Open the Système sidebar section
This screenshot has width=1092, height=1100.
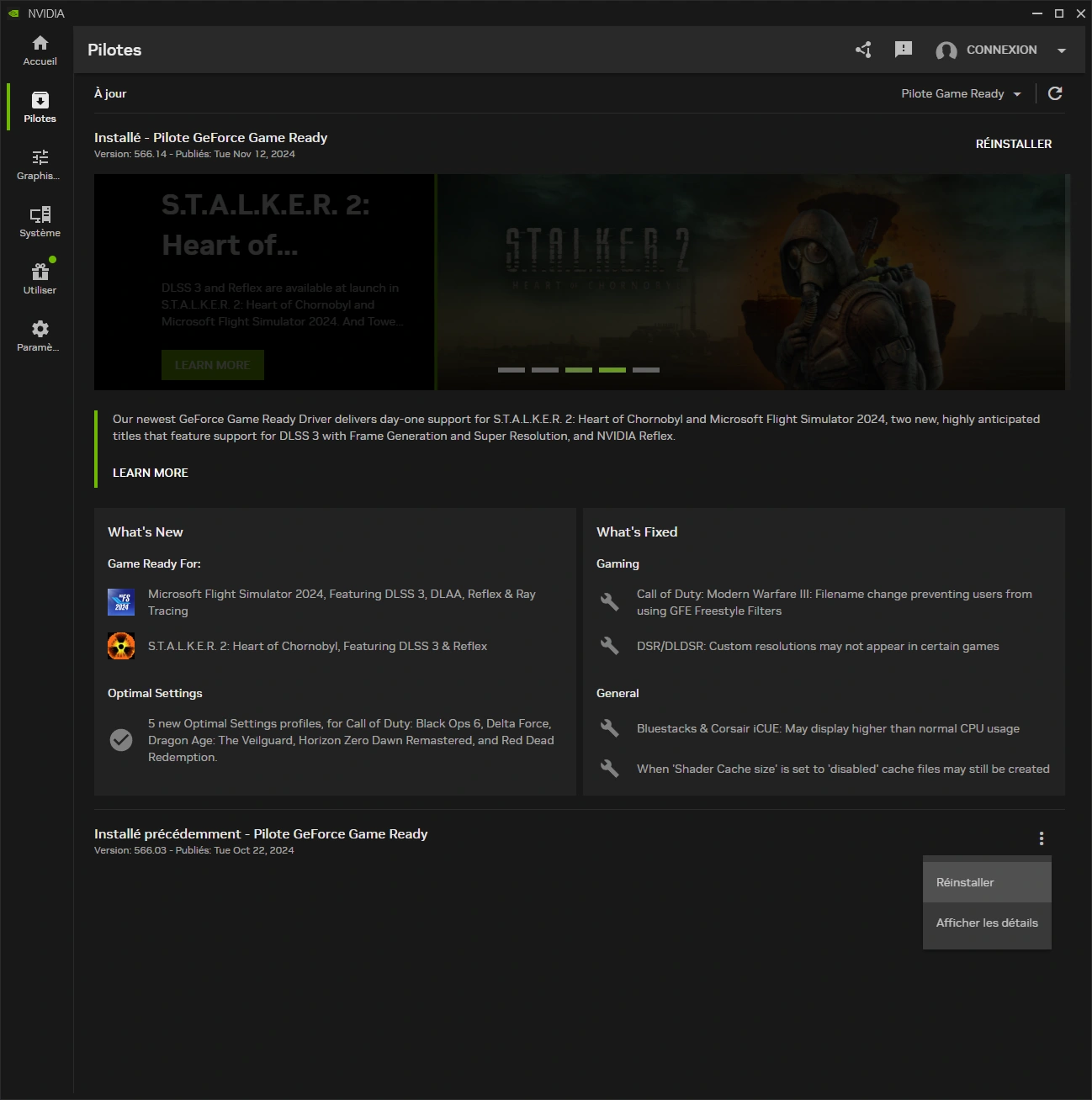(x=40, y=221)
